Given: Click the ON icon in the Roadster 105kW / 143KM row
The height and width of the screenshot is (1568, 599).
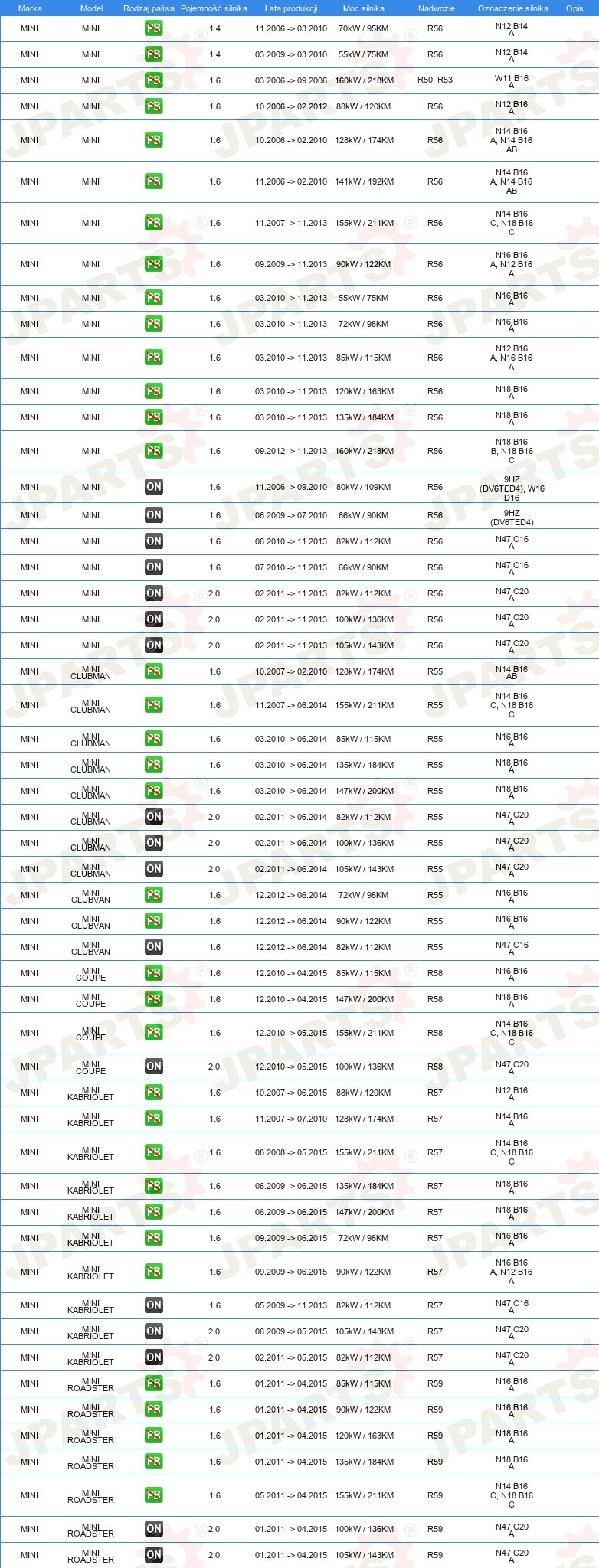Looking at the screenshot, I should point(153,1555).
